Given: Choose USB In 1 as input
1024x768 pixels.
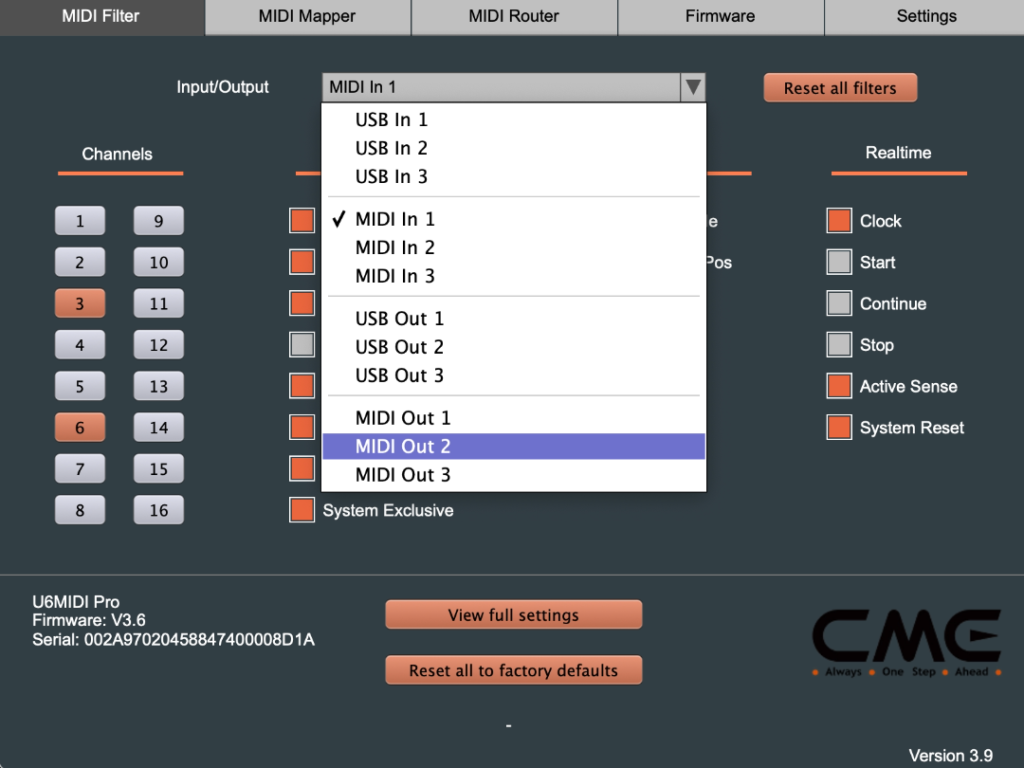Looking at the screenshot, I should click(x=391, y=119).
